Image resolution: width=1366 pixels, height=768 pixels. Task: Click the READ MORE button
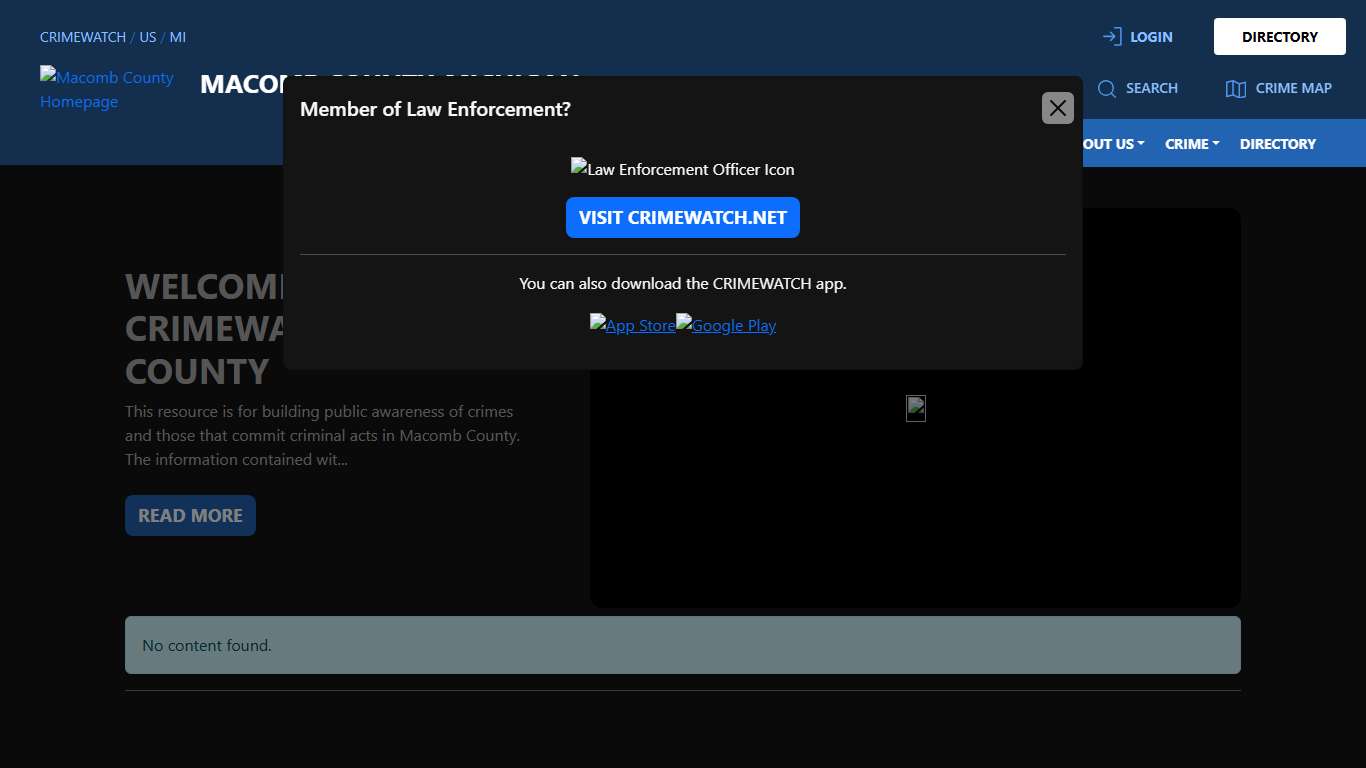coord(190,516)
